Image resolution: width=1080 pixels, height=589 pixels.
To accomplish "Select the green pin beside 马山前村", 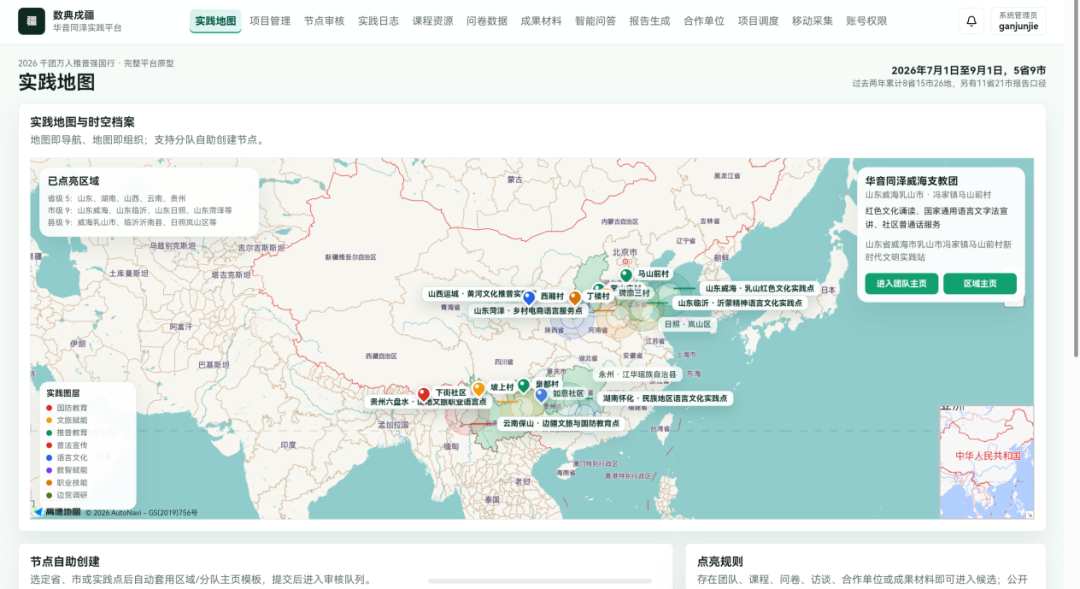I will coord(625,276).
